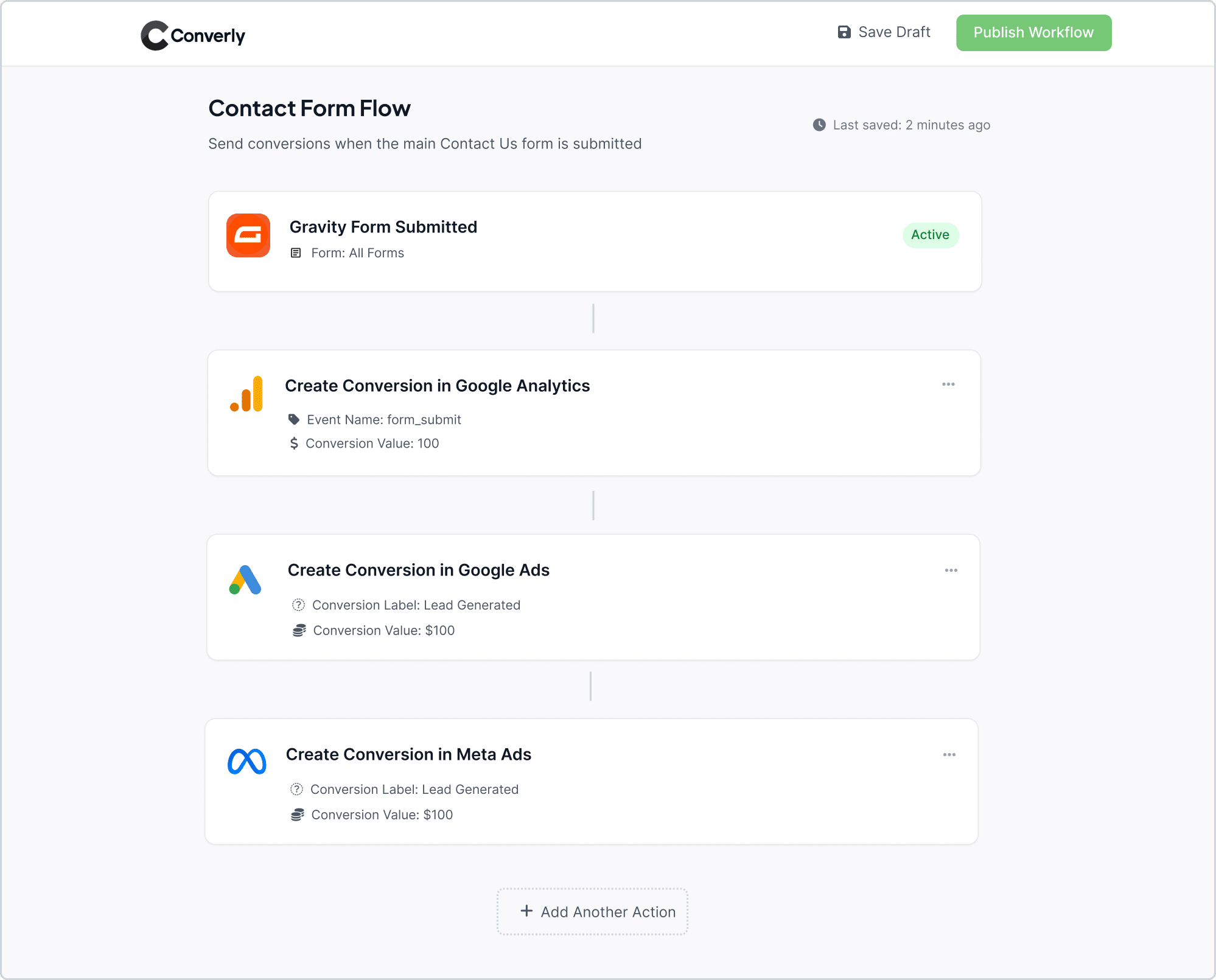Click Event Name: form_submit text
1216x980 pixels.
tap(383, 420)
